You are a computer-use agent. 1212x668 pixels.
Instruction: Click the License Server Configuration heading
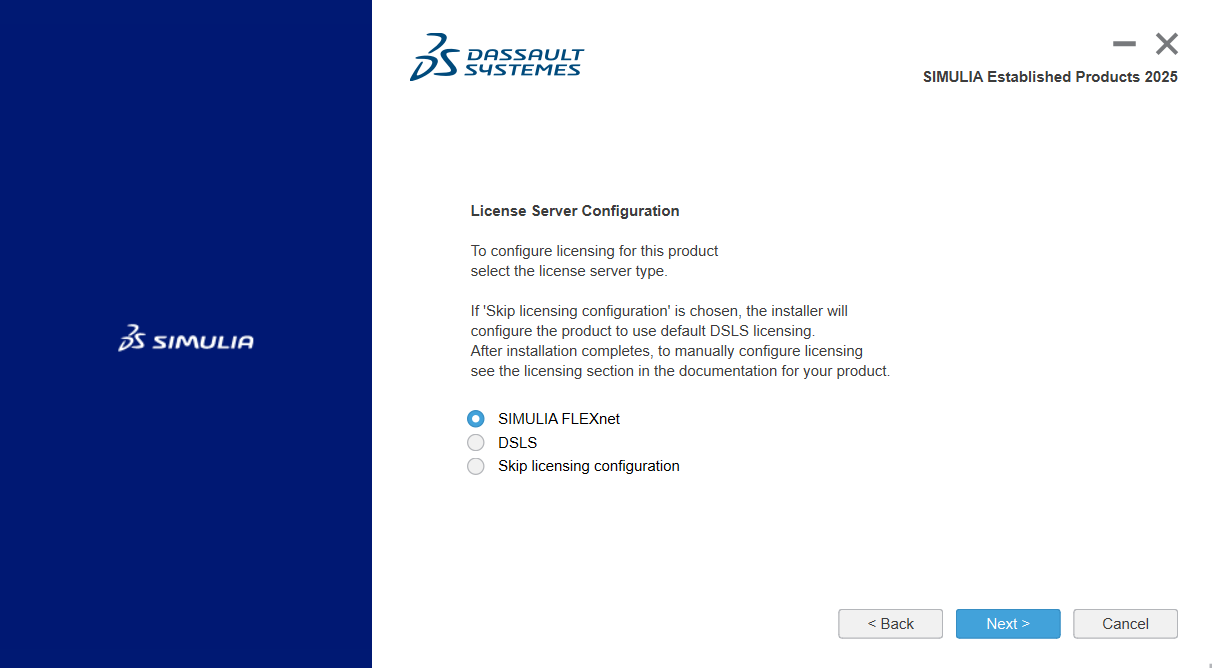pyautogui.click(x=575, y=211)
